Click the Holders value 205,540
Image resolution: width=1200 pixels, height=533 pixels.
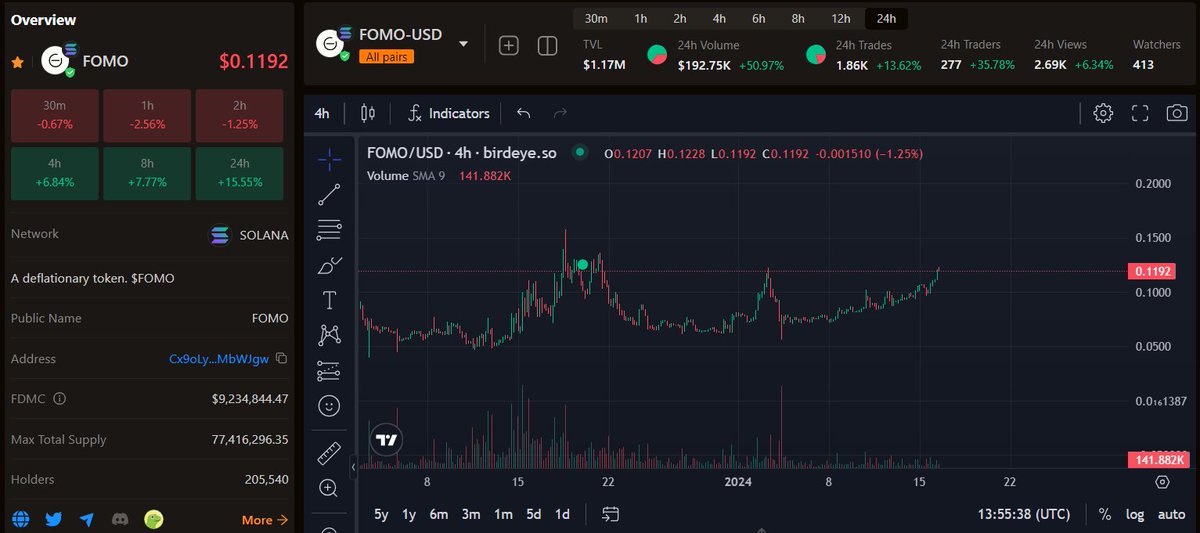(x=266, y=480)
